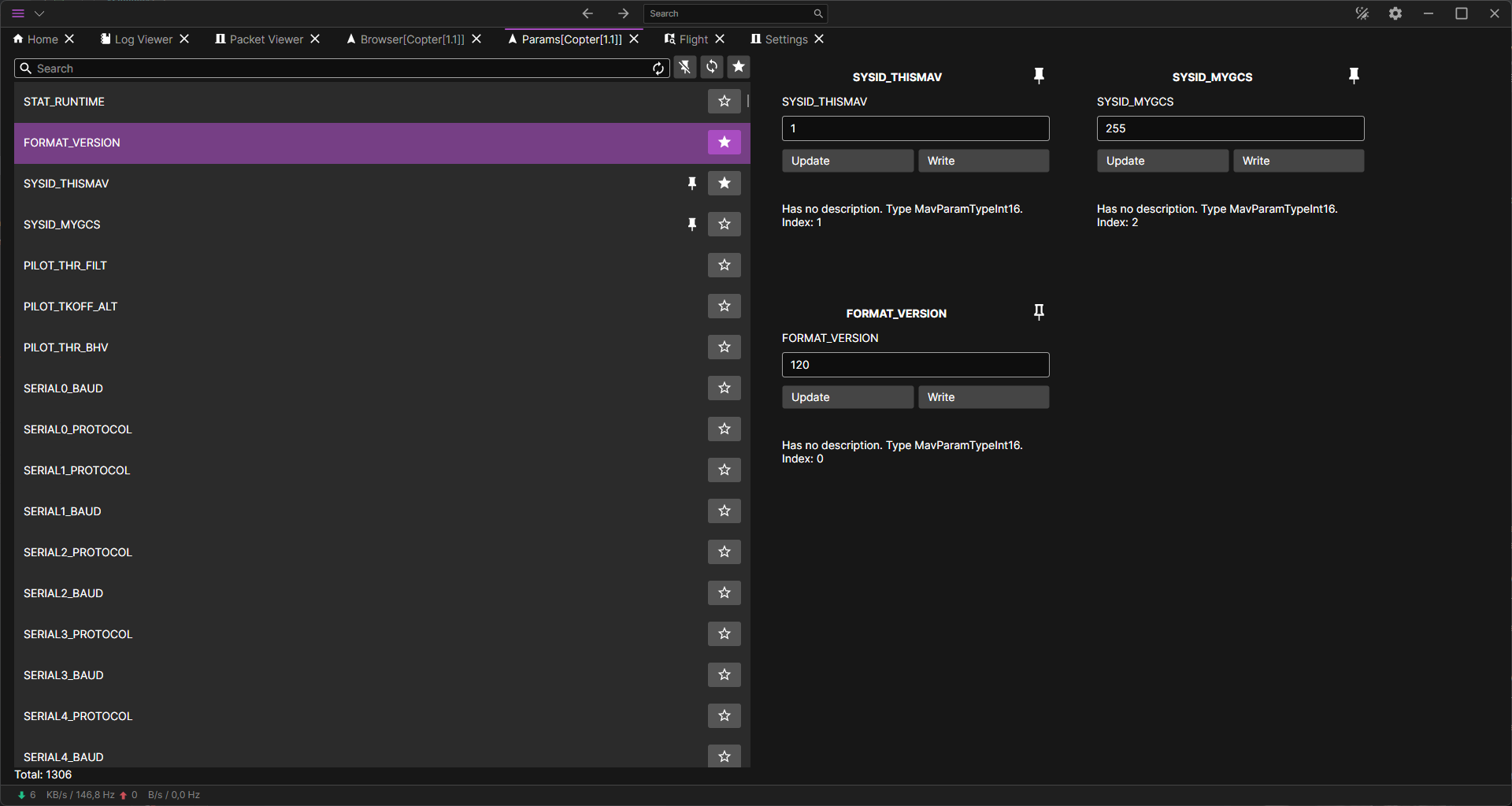Image resolution: width=1512 pixels, height=806 pixels.
Task: Toggle the dark/light theme icon
Action: click(1362, 13)
